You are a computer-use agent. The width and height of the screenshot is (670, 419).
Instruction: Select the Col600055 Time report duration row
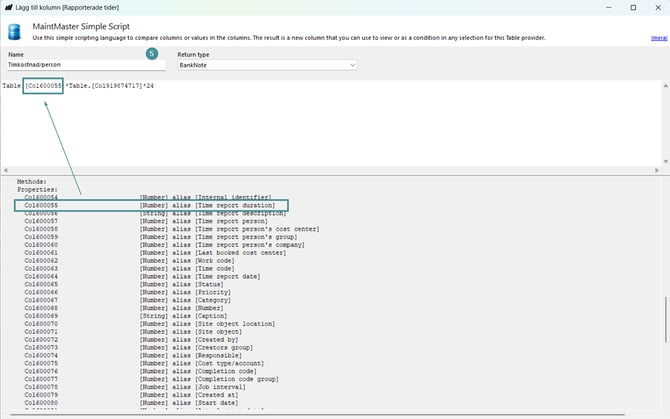pyautogui.click(x=150, y=205)
